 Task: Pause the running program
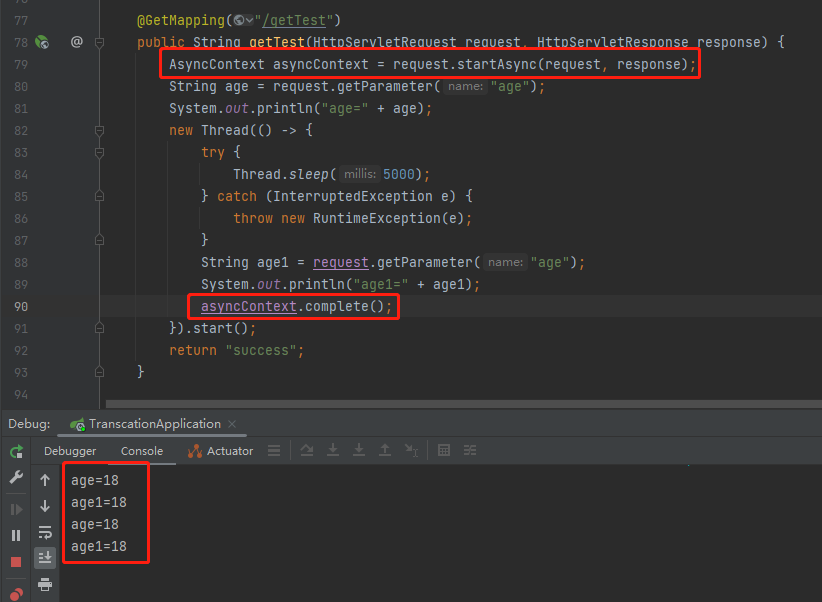click(x=16, y=535)
